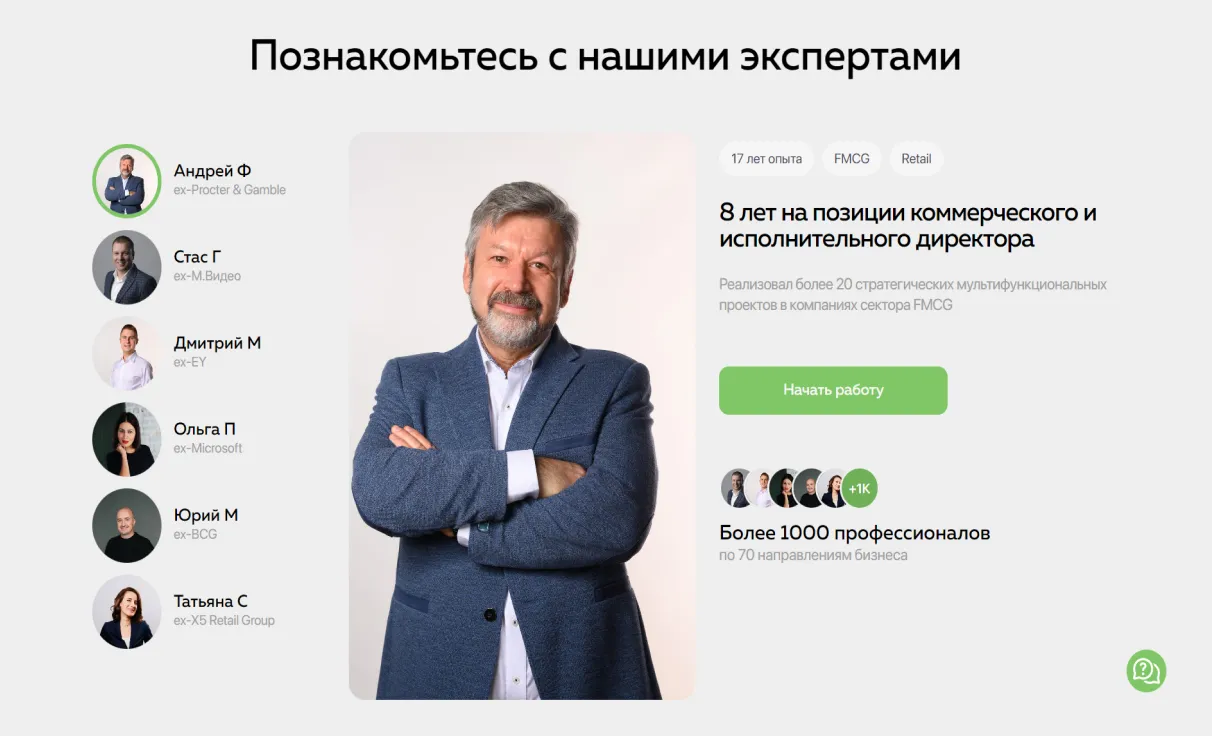Click the ex-BCG expert label
This screenshot has height=736, width=1212.
point(195,534)
